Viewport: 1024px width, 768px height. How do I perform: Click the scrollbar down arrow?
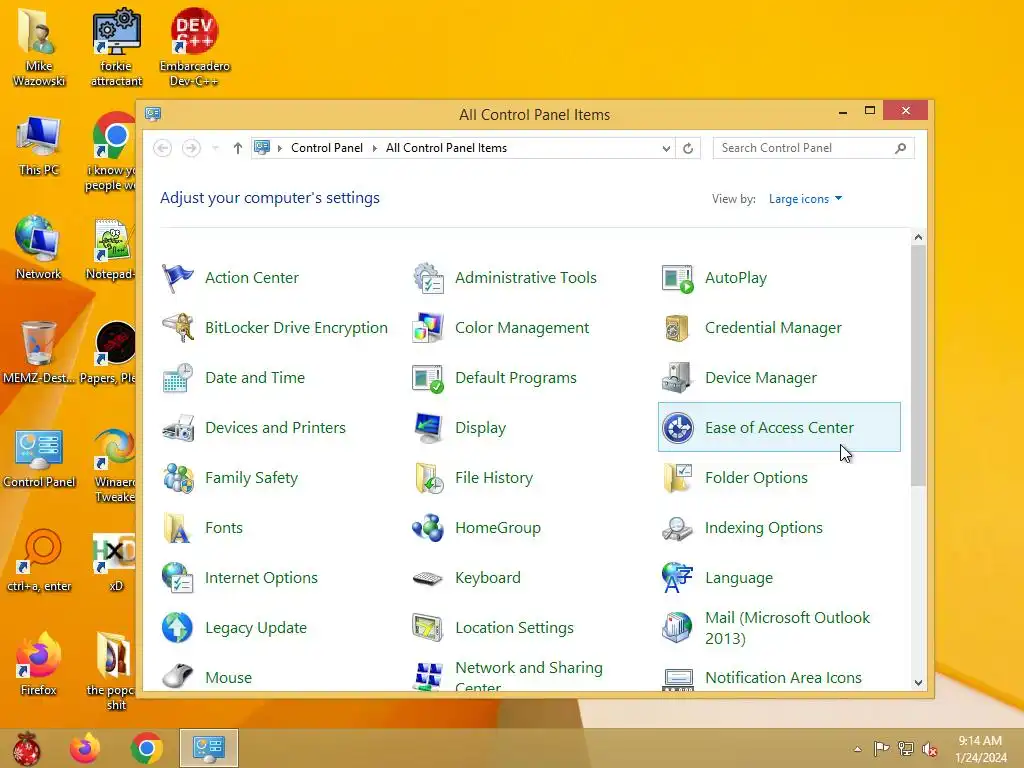pos(918,683)
